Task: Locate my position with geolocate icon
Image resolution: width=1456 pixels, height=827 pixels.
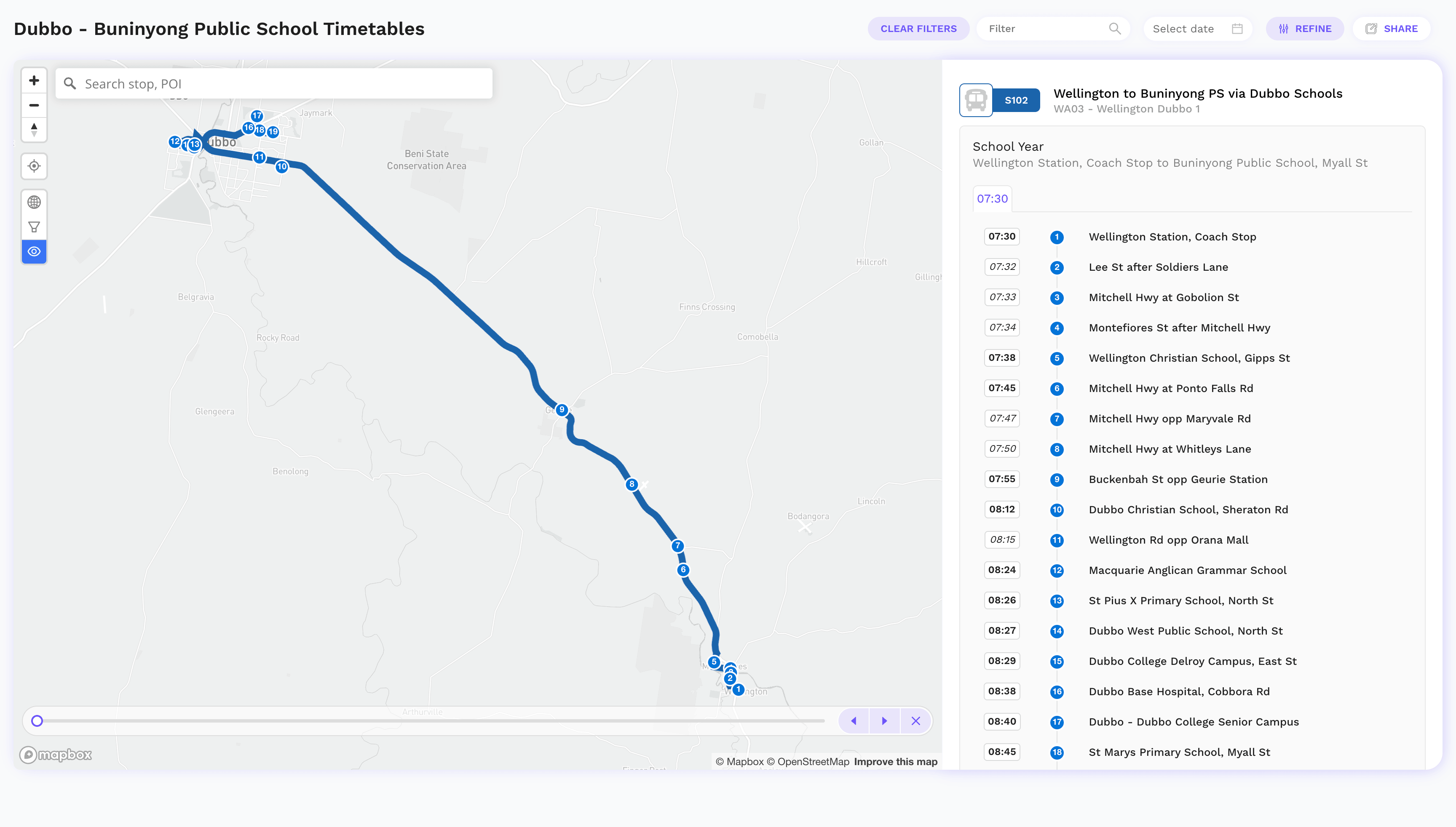Action: point(34,166)
